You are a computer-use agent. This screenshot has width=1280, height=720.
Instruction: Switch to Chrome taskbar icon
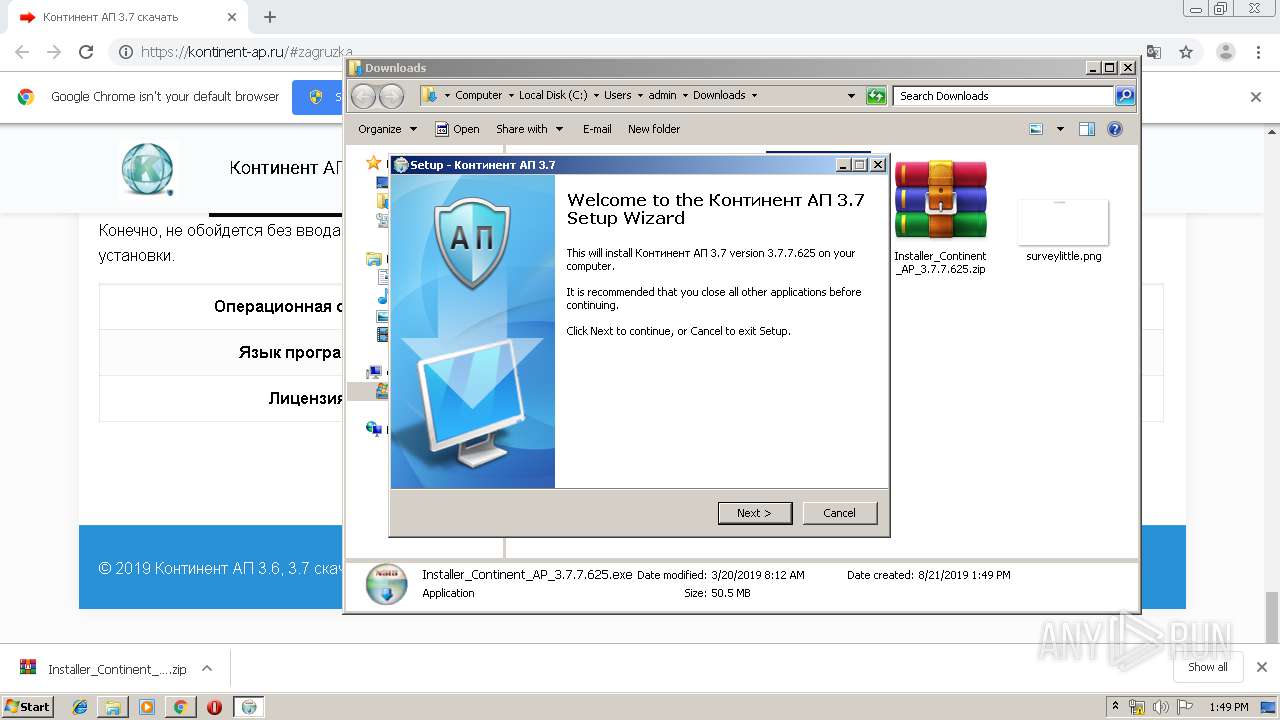pyautogui.click(x=180, y=706)
